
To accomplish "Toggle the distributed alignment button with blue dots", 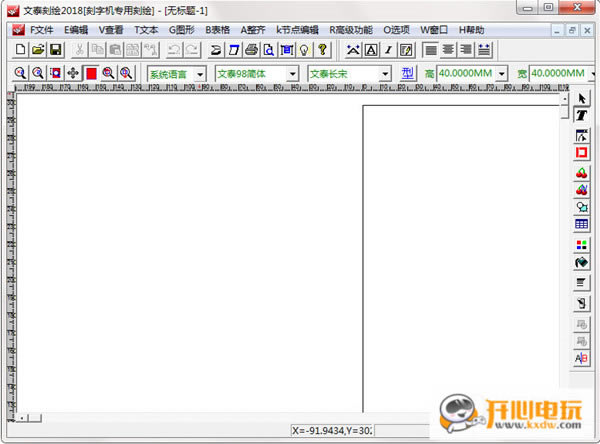I will pyautogui.click(x=484, y=50).
